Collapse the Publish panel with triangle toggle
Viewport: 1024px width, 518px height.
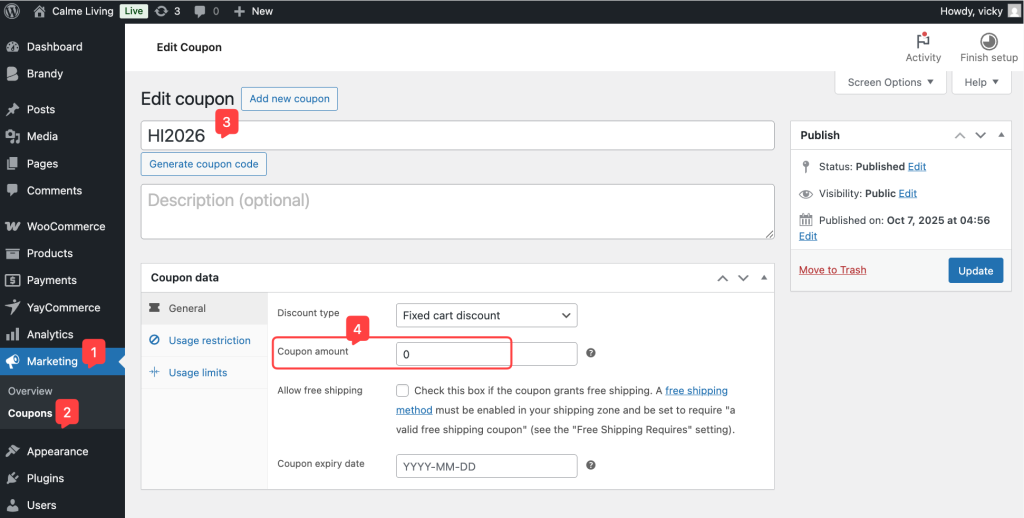[1000, 135]
